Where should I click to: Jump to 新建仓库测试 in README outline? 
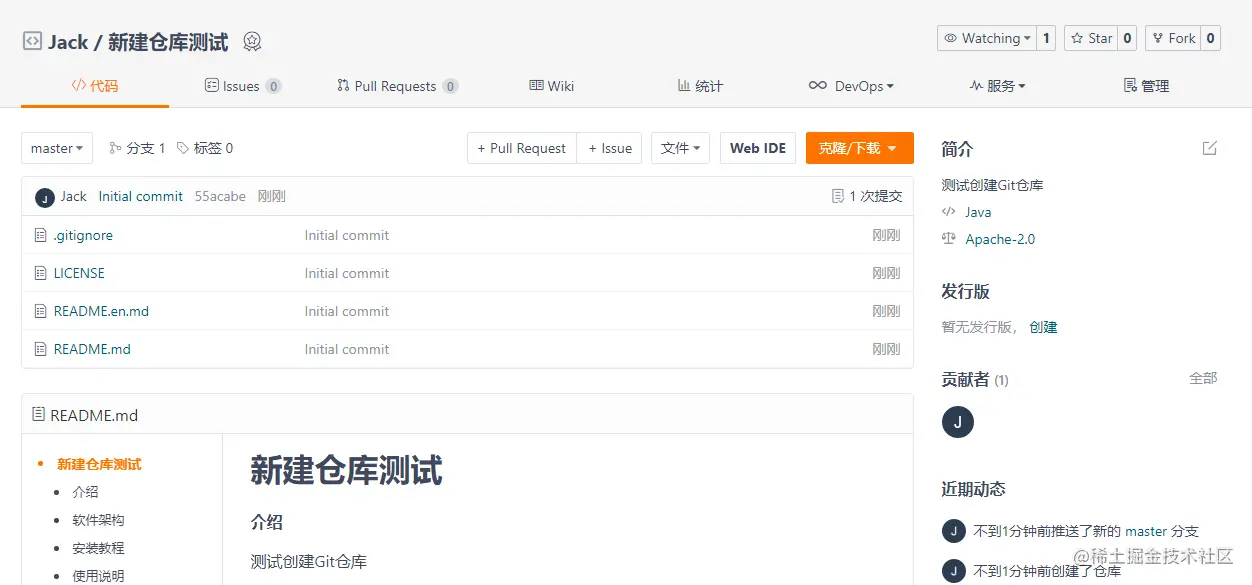(99, 464)
